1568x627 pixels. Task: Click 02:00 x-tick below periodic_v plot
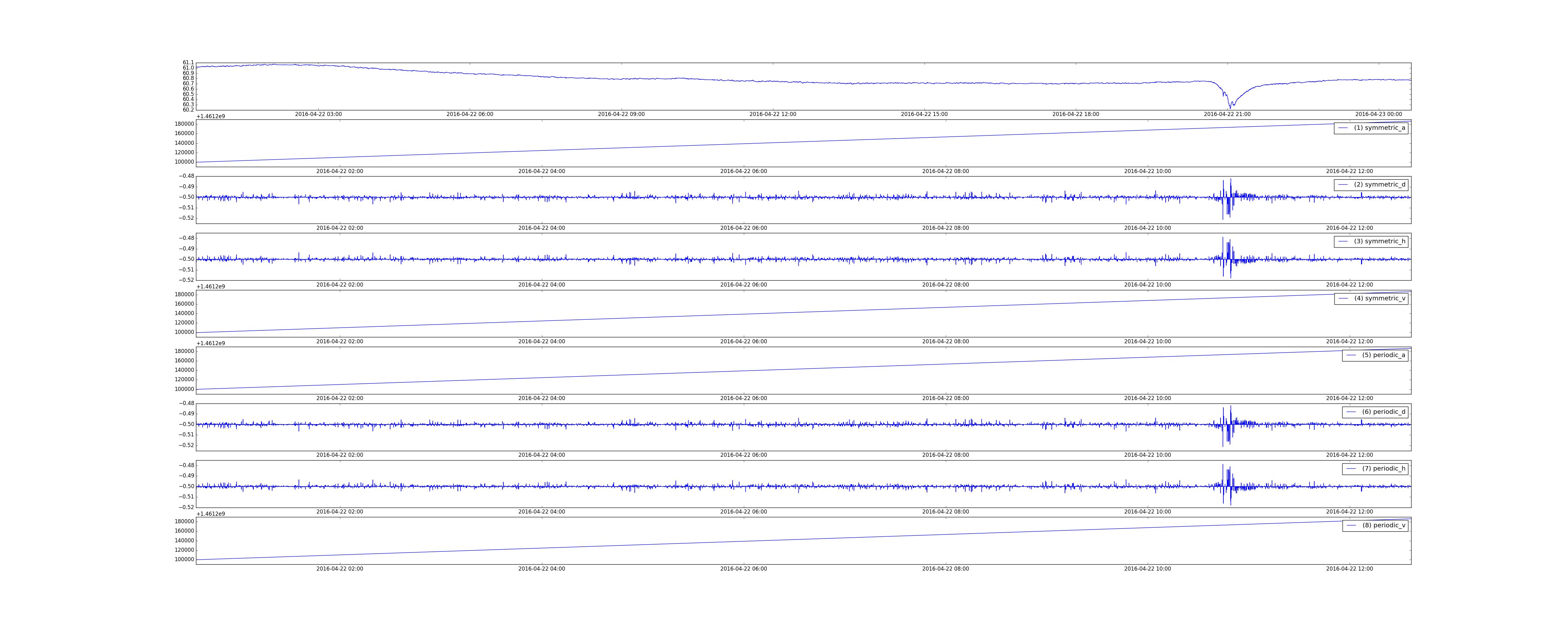[340, 569]
